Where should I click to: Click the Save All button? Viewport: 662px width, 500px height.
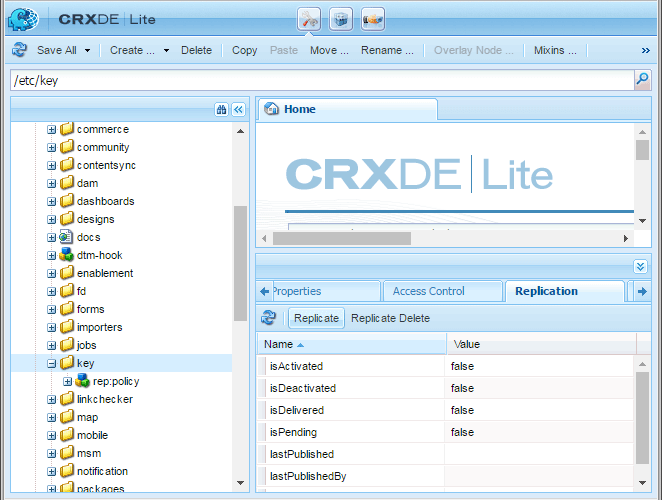pyautogui.click(x=57, y=50)
